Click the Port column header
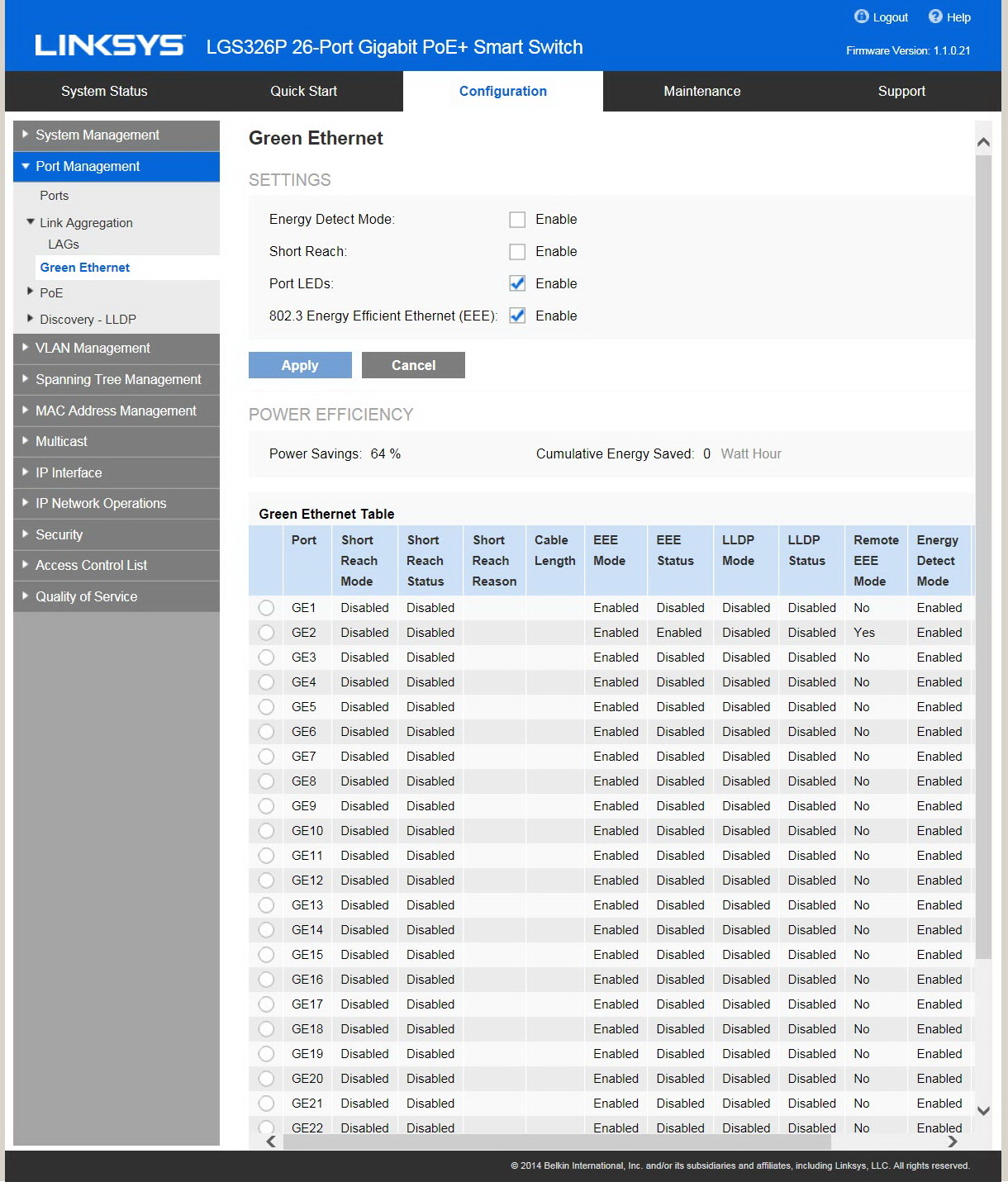Viewport: 1008px width, 1182px height. coord(307,561)
